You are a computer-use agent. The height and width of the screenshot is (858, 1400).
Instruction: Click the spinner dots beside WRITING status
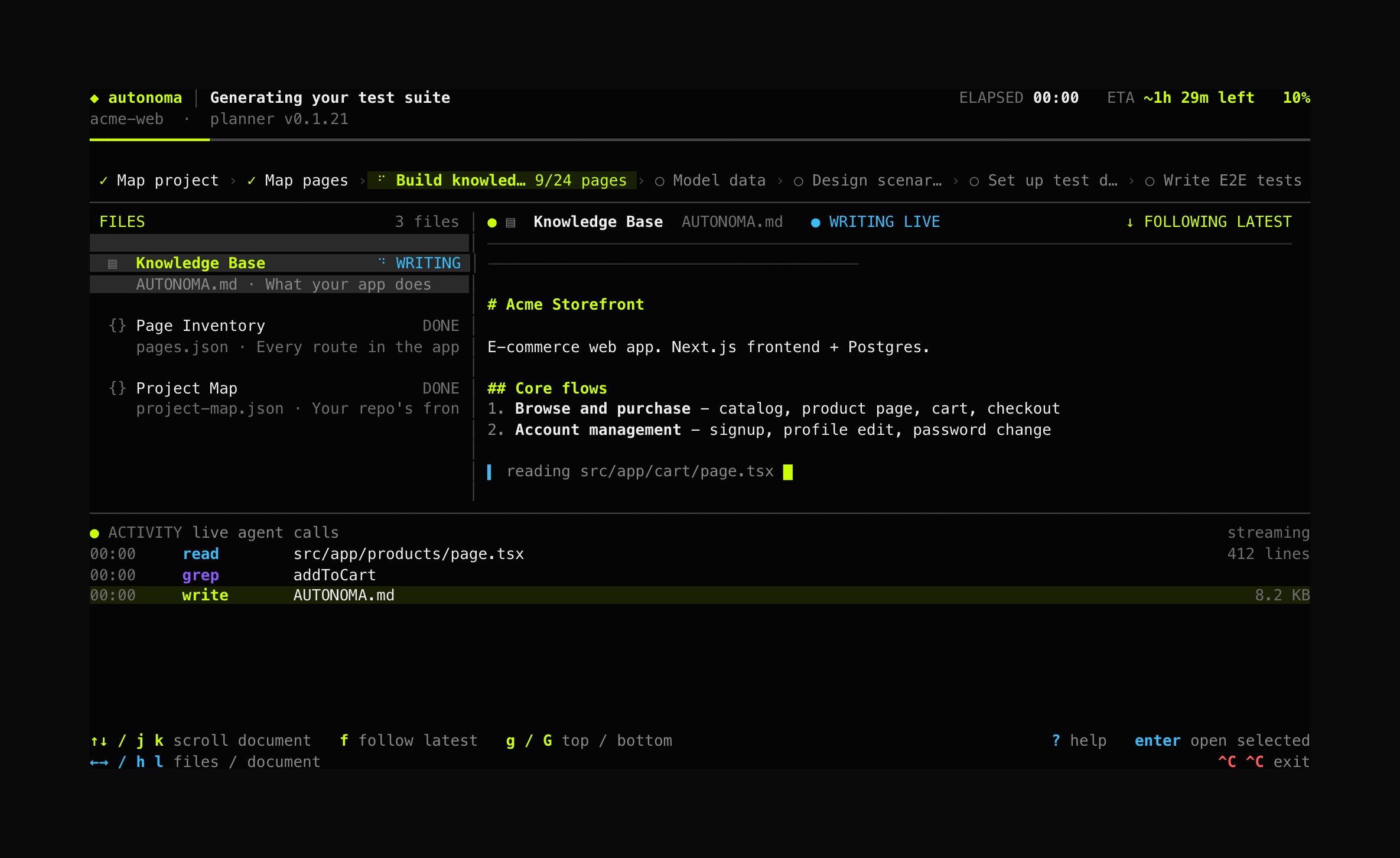[x=382, y=261]
